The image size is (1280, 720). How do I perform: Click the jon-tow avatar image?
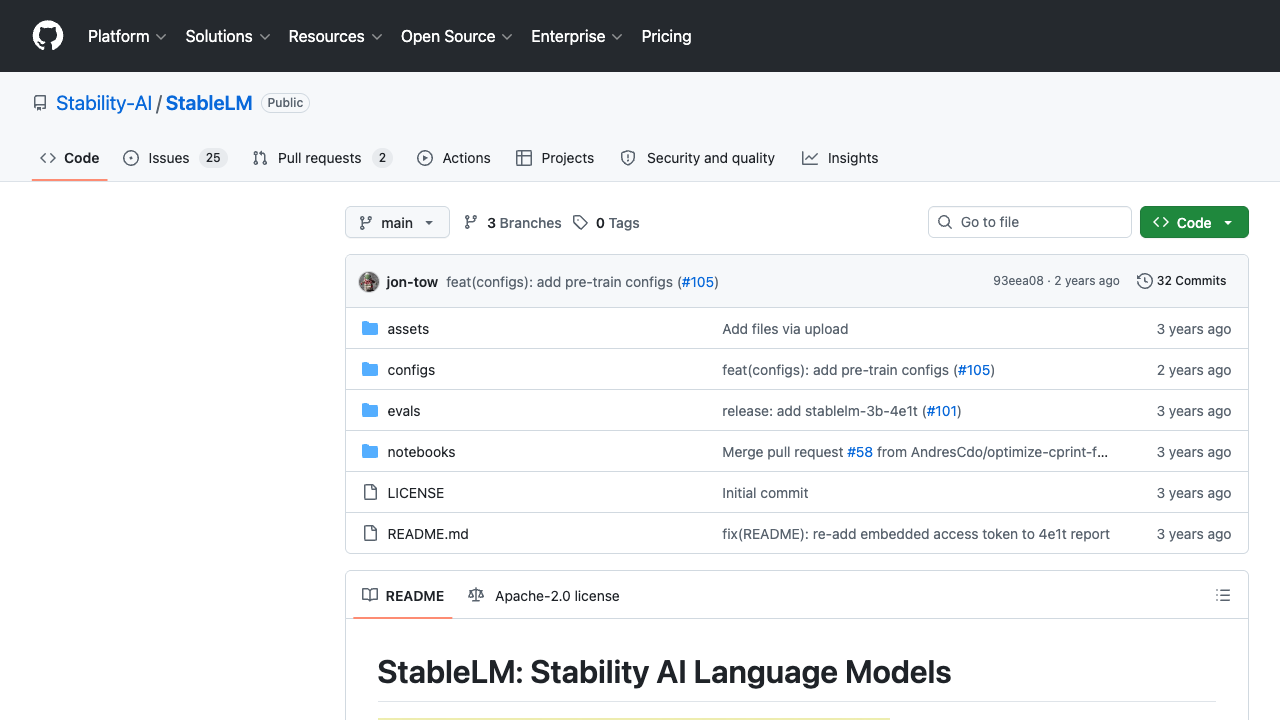(369, 282)
